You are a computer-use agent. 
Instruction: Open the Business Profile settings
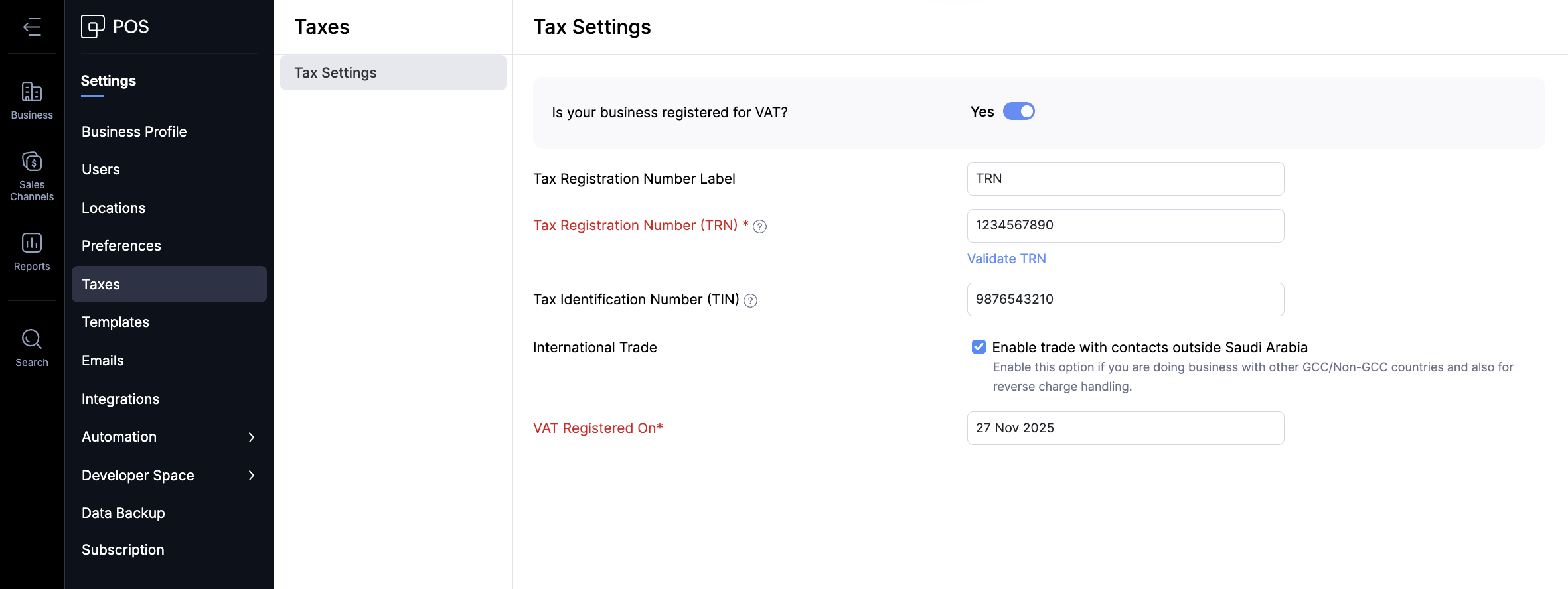click(x=134, y=131)
